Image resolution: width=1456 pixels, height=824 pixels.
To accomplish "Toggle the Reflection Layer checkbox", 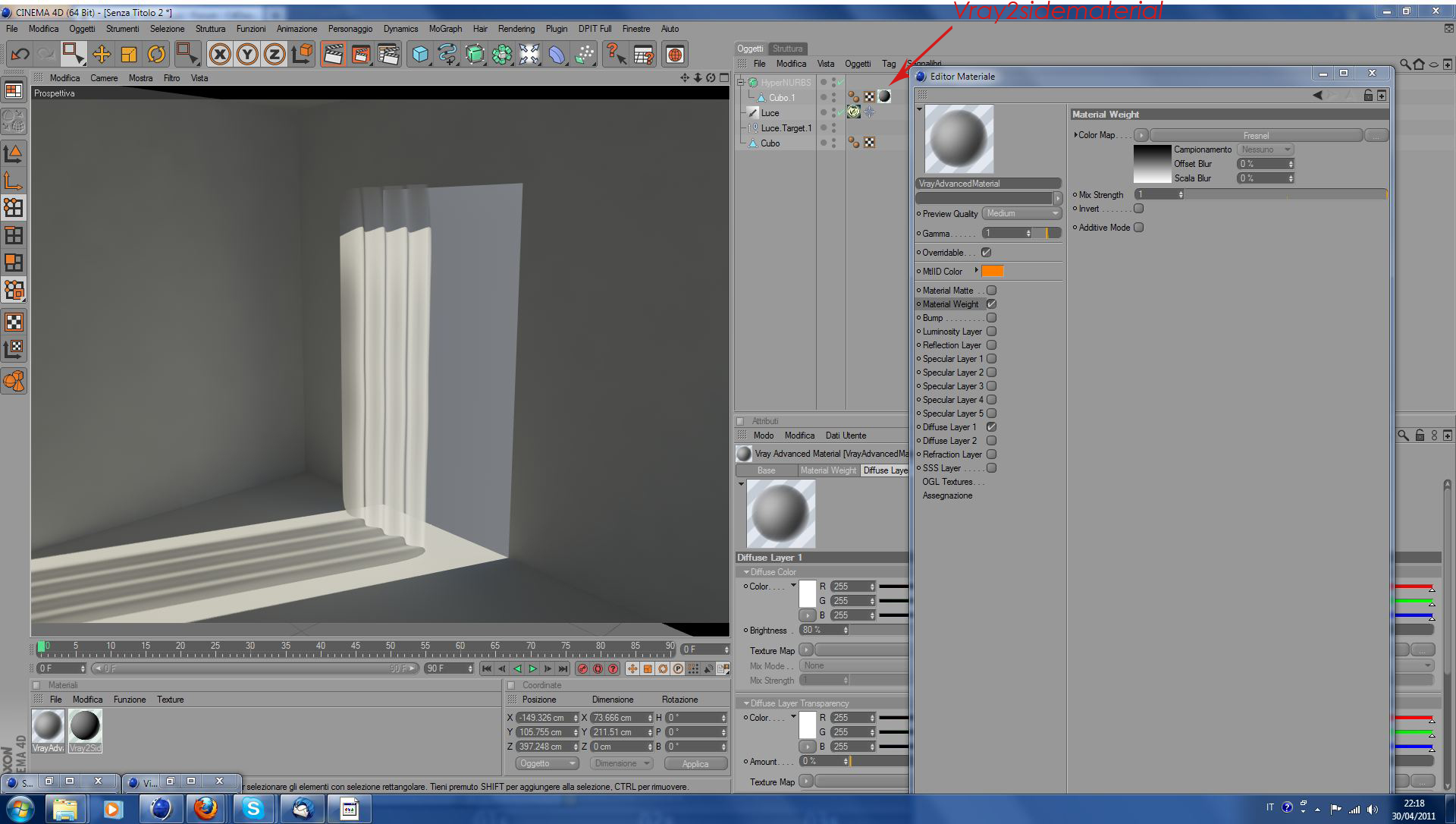I will [991, 345].
